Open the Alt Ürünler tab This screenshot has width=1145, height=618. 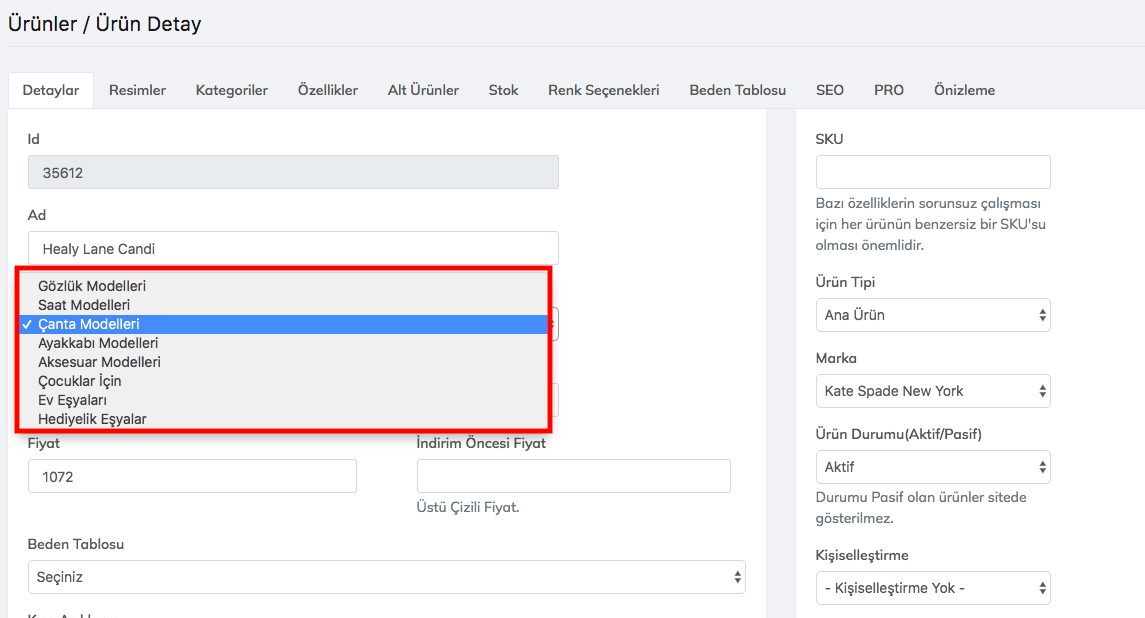coord(423,90)
